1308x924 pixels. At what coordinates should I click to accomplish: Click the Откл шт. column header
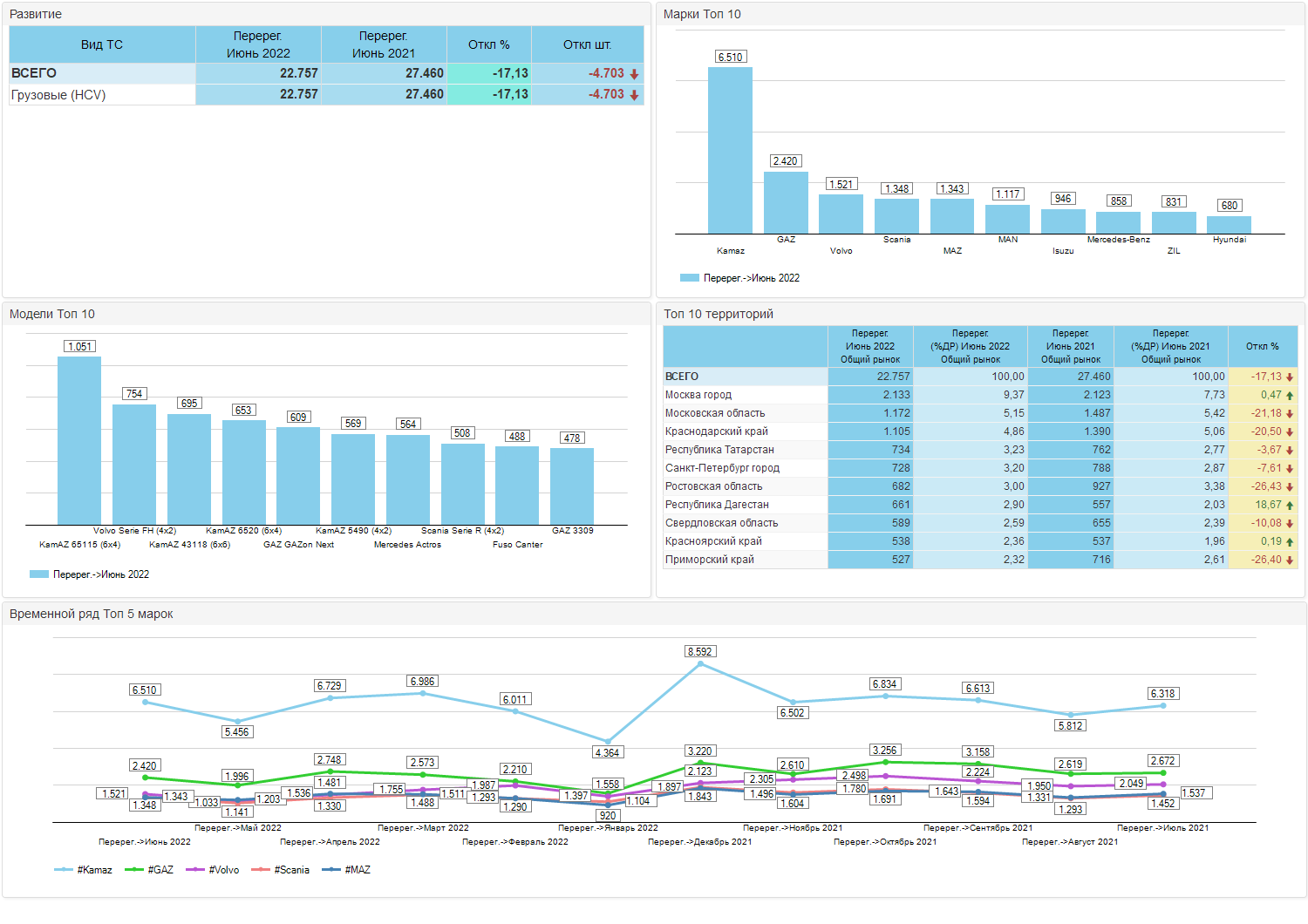[x=588, y=44]
